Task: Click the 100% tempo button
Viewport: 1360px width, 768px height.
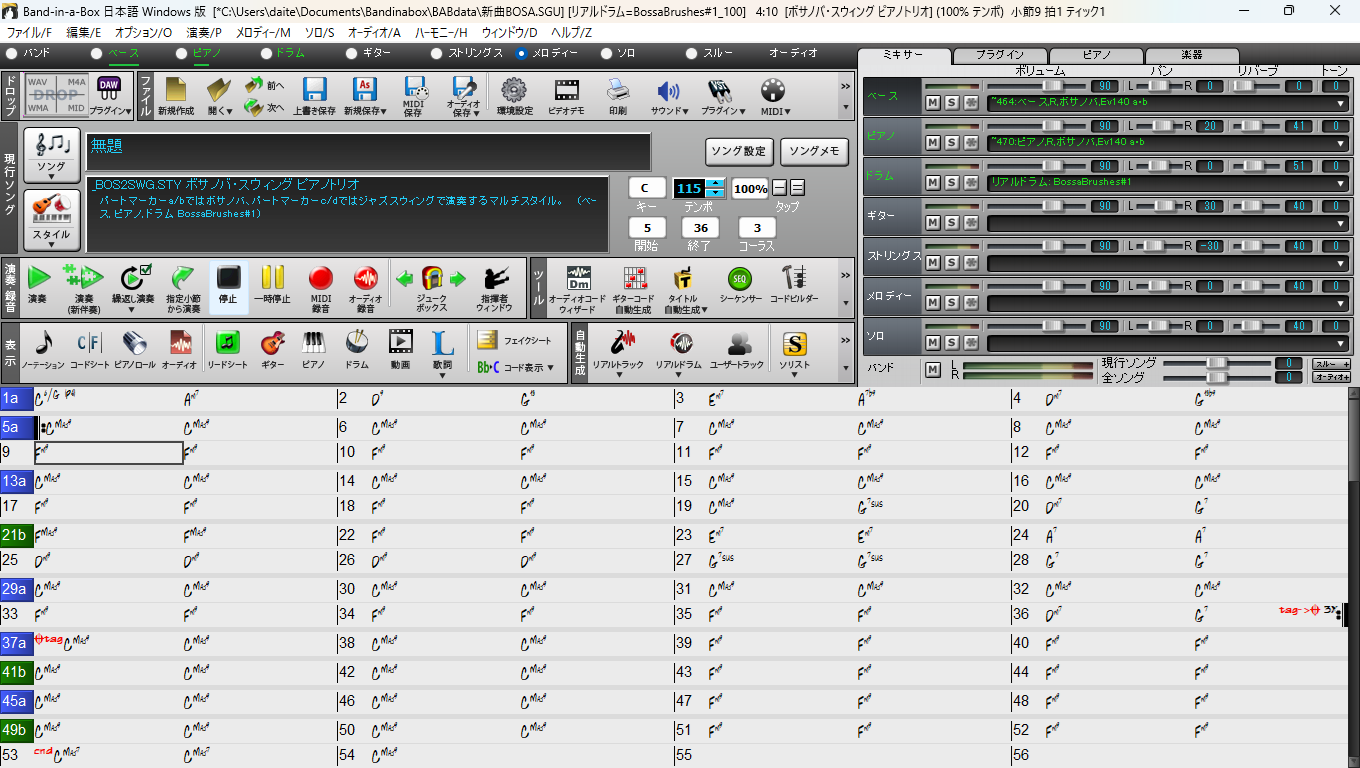Action: click(x=750, y=189)
